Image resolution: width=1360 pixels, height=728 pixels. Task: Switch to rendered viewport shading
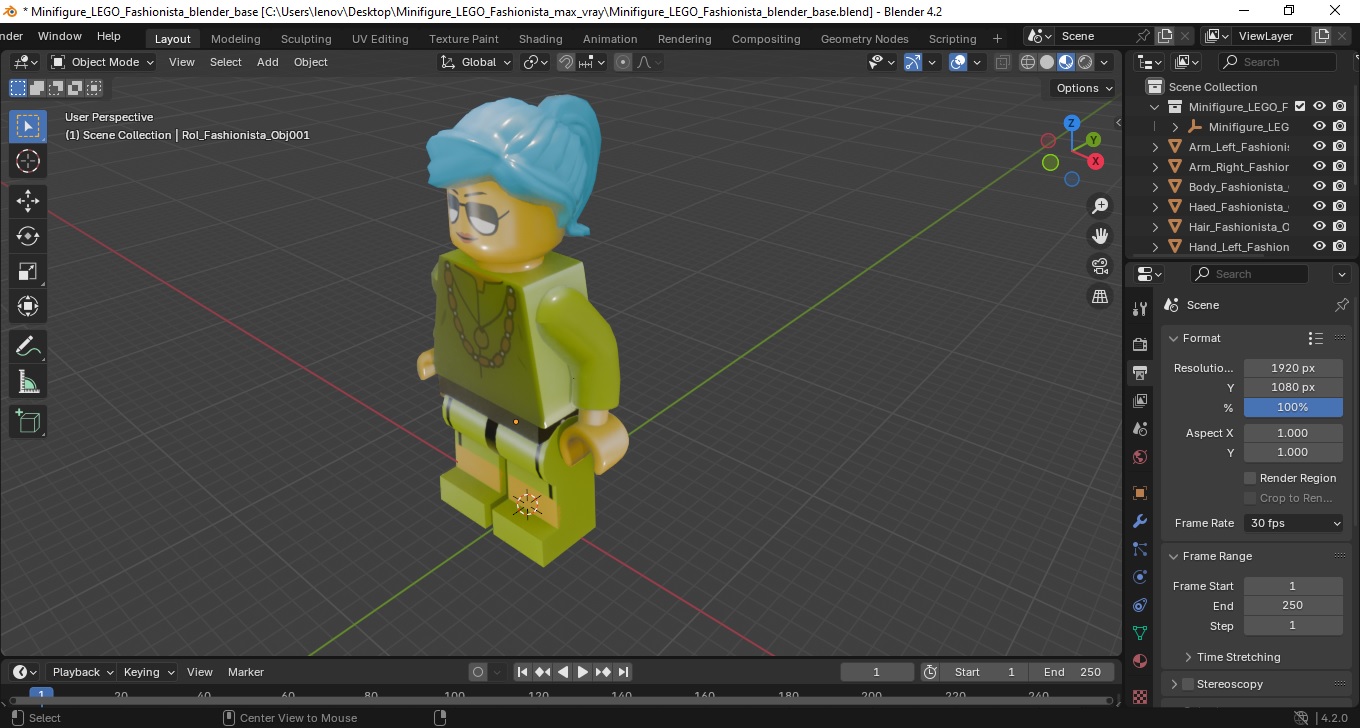point(1085,62)
